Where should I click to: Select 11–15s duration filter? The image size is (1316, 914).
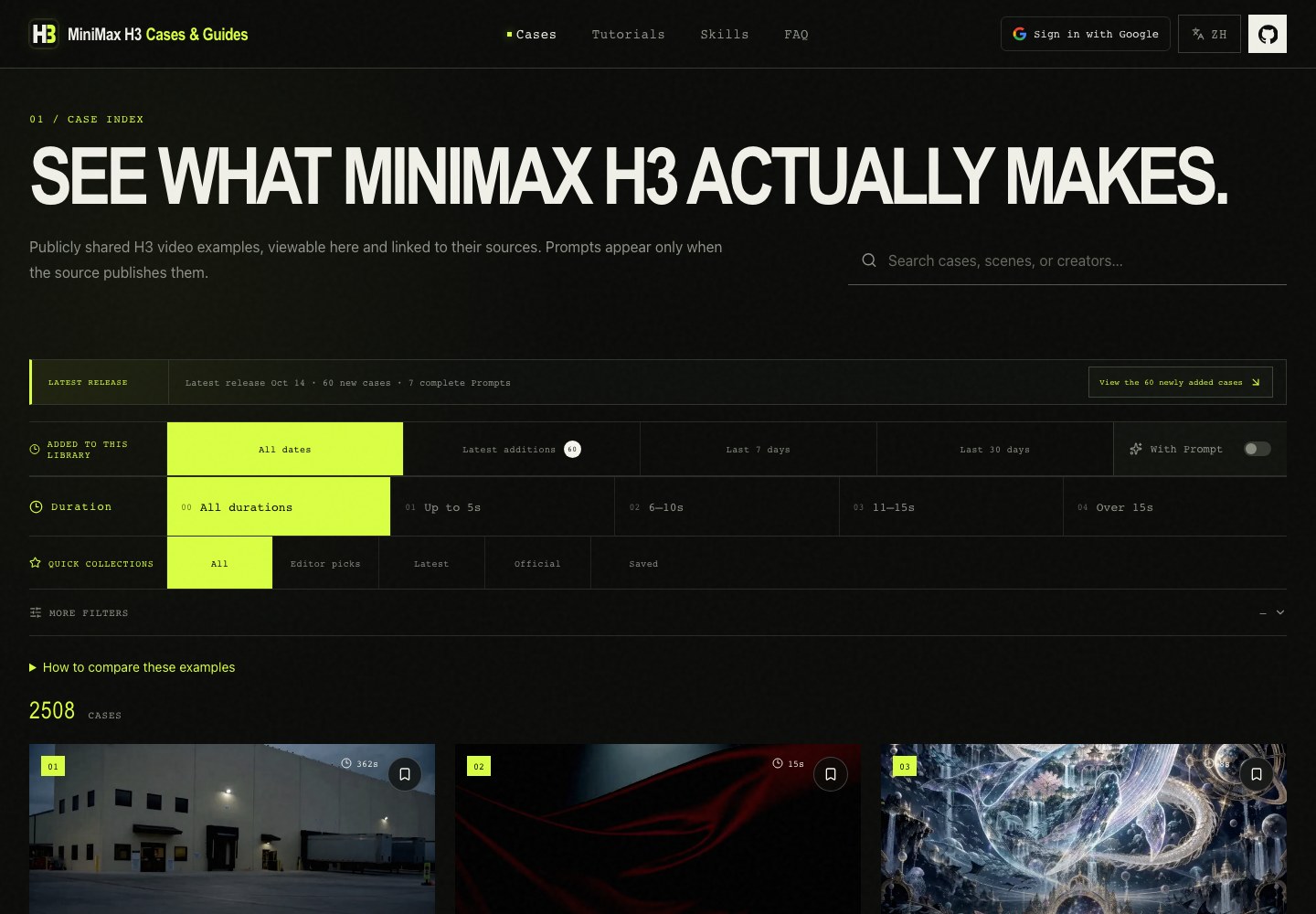pos(951,506)
